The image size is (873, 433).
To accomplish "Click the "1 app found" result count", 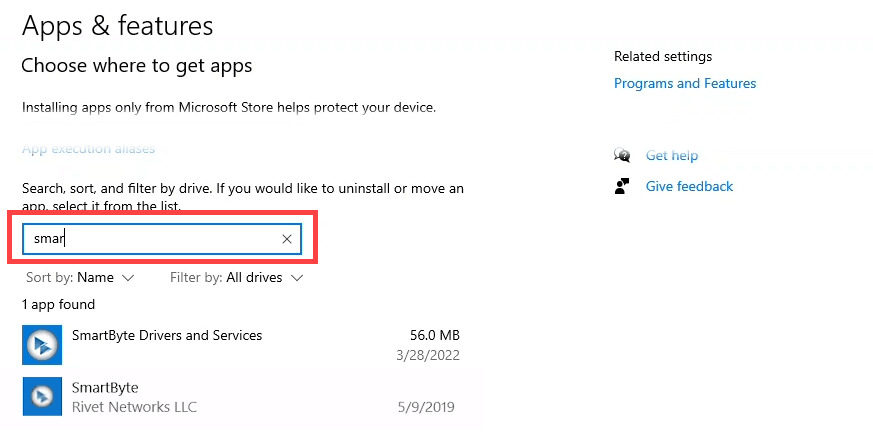I will 59,304.
